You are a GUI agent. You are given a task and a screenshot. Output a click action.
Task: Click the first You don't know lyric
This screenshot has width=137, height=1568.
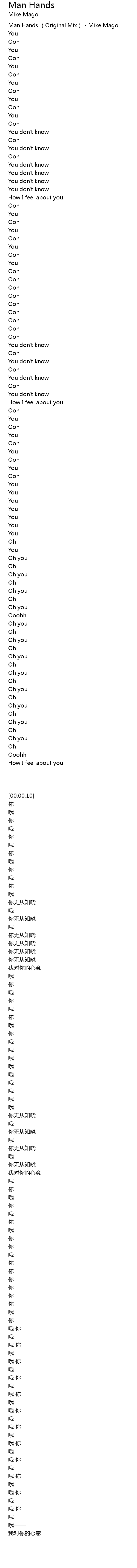(x=29, y=131)
